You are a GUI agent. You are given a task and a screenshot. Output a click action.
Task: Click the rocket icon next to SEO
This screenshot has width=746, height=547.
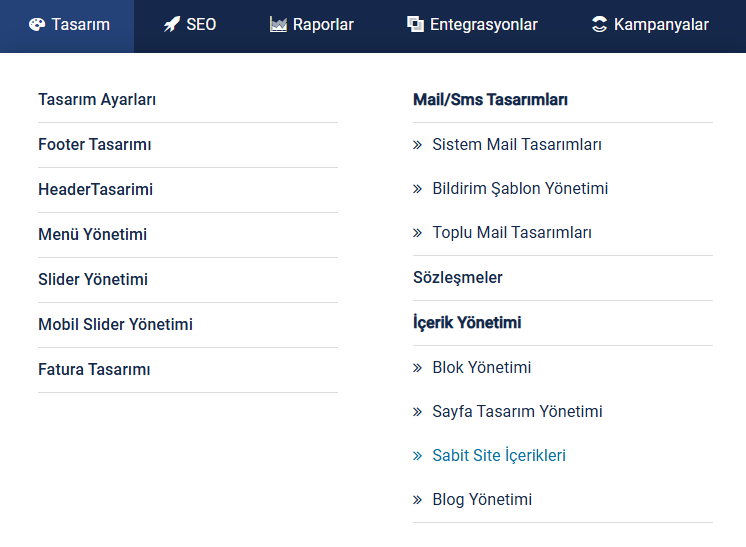[x=172, y=24]
